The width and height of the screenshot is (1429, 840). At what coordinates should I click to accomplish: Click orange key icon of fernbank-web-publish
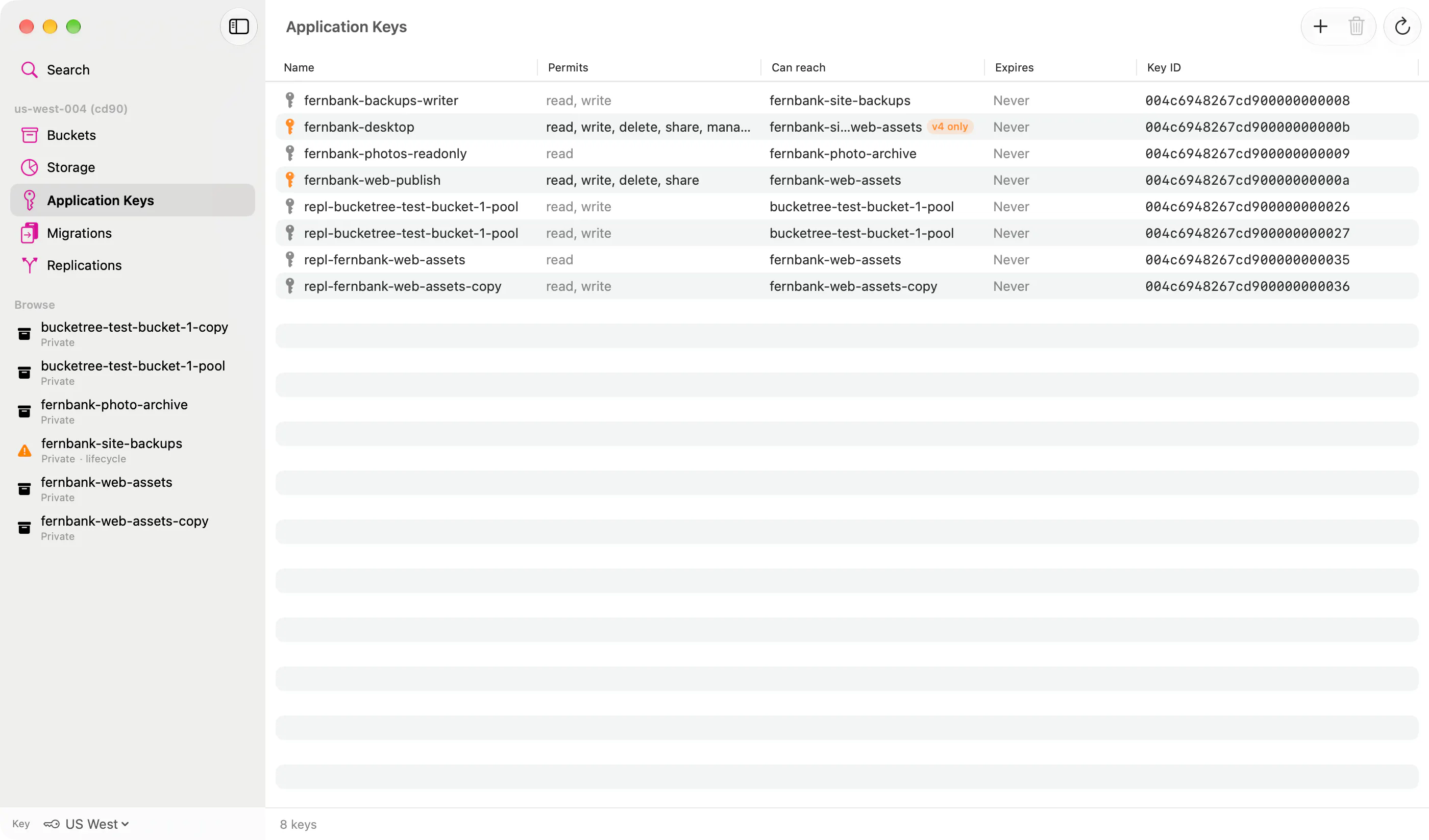coord(290,180)
